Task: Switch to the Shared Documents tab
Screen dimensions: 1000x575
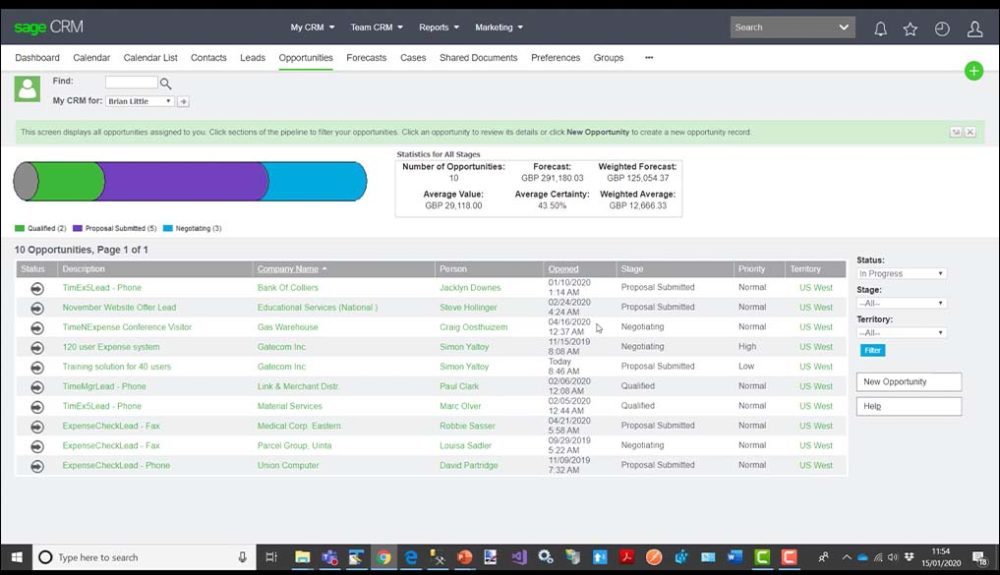Action: tap(478, 57)
